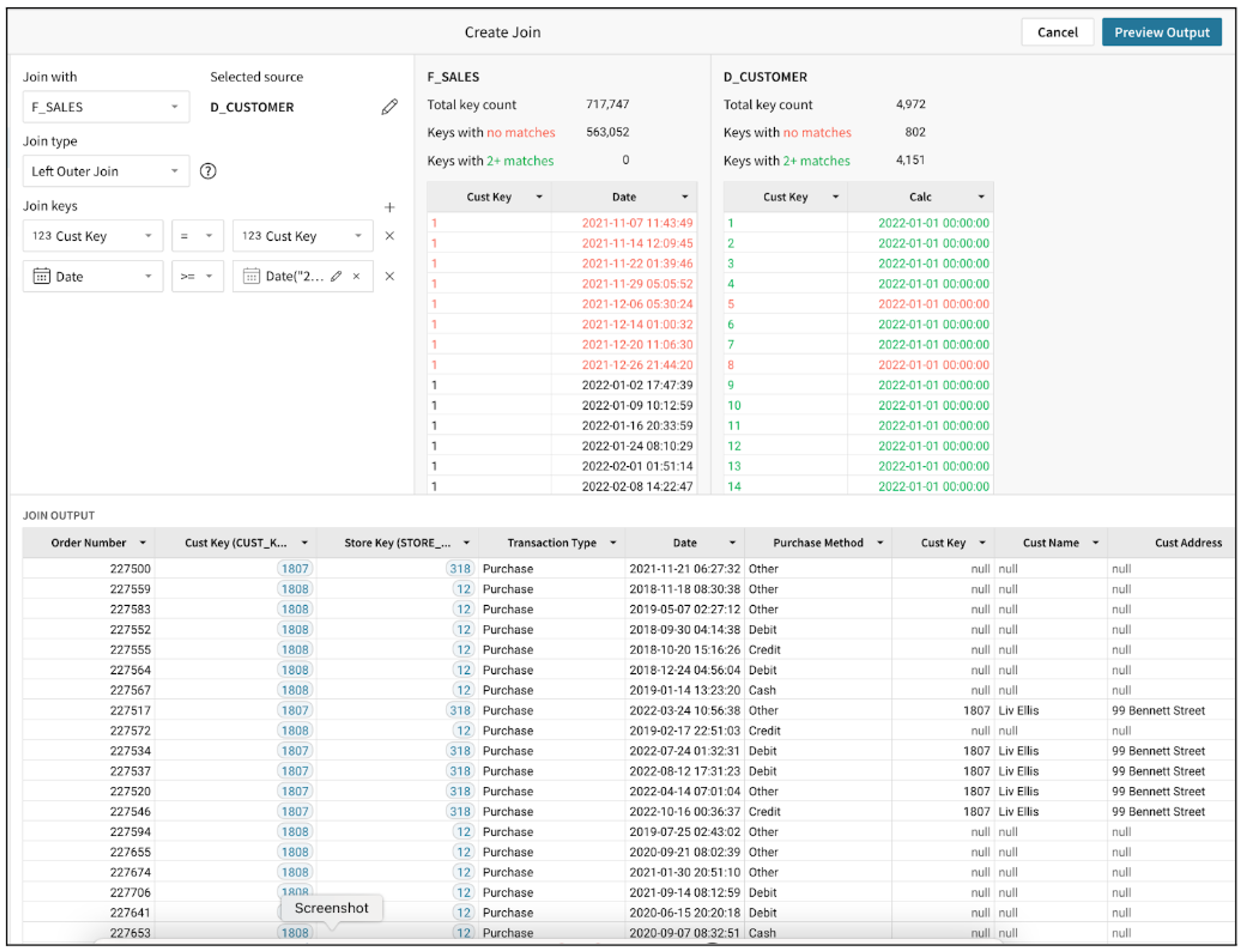Click 318 store key pill in order 227500

pyautogui.click(x=460, y=568)
